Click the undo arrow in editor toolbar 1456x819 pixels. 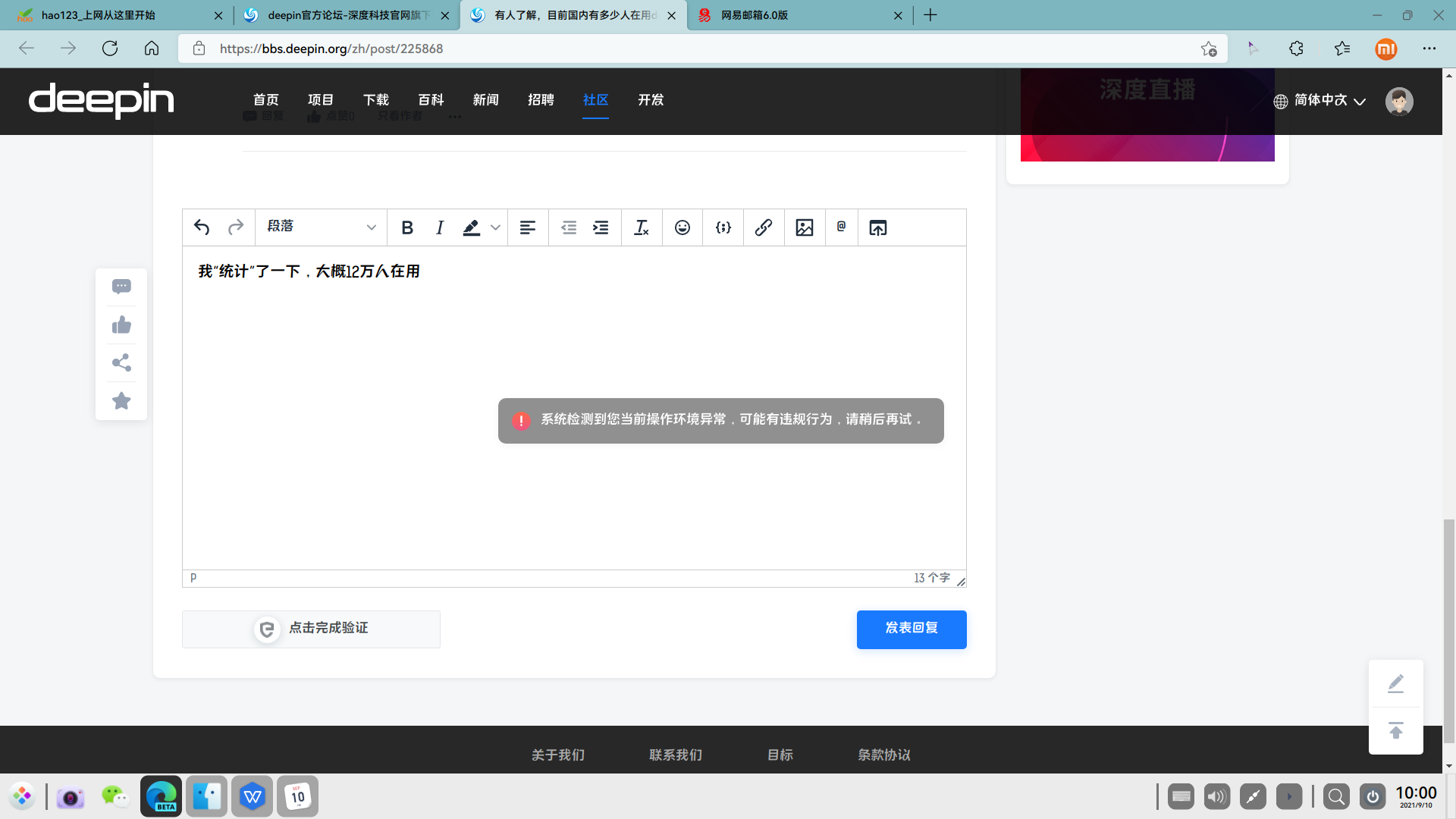click(x=202, y=227)
